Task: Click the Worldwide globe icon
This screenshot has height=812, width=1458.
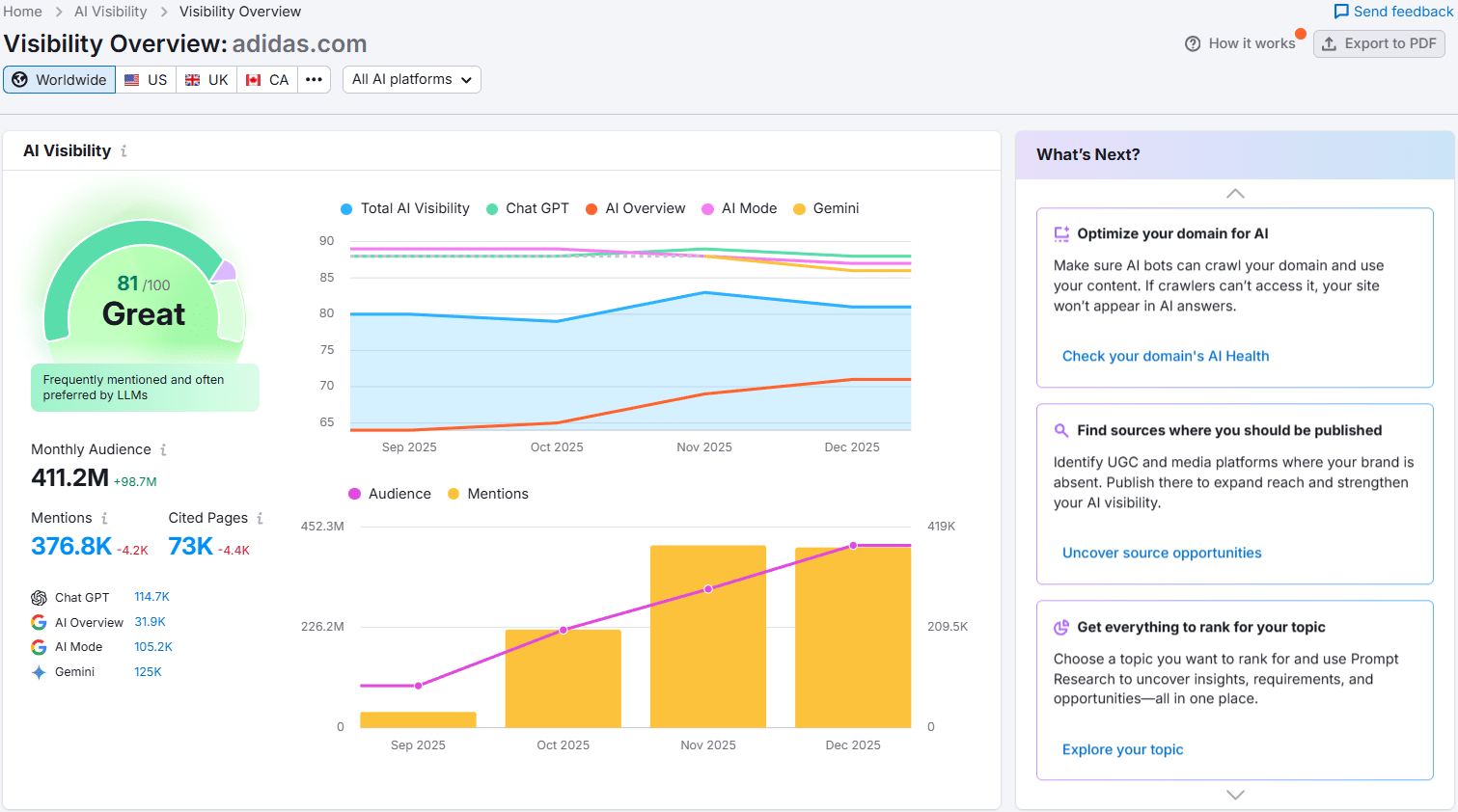Action: 19,79
